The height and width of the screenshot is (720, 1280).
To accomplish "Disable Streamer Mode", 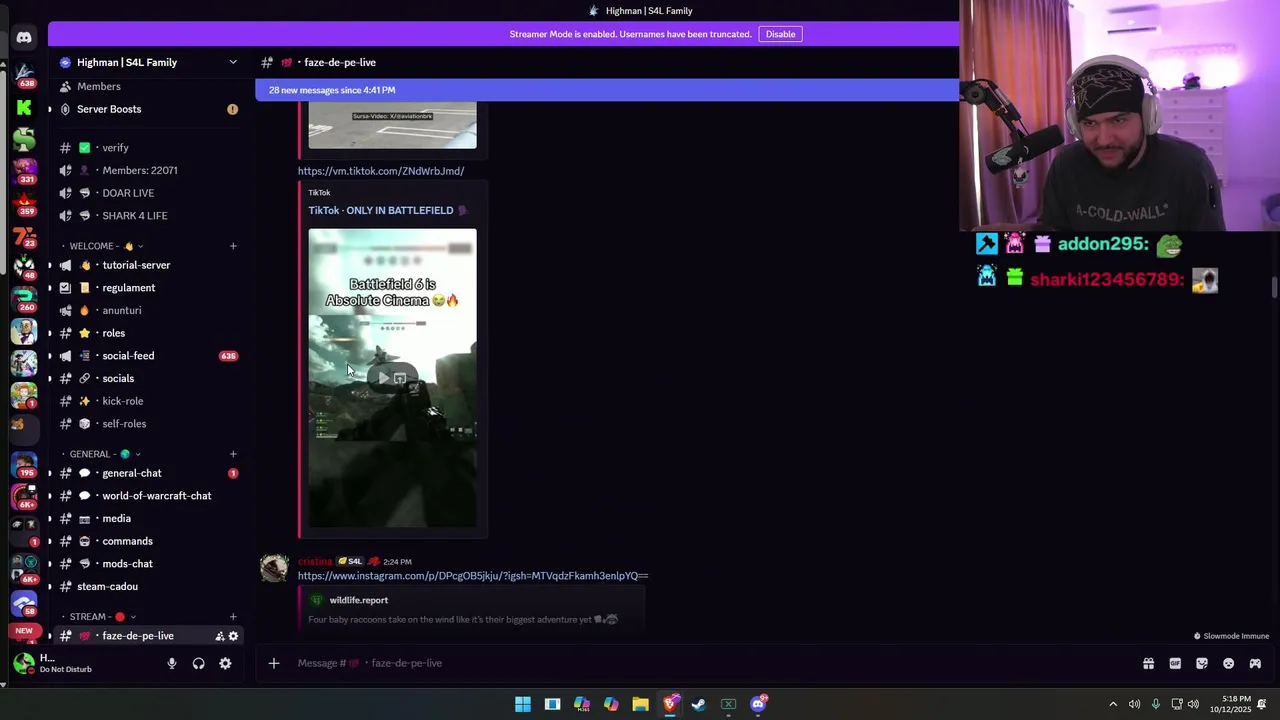I will click(x=780, y=34).
